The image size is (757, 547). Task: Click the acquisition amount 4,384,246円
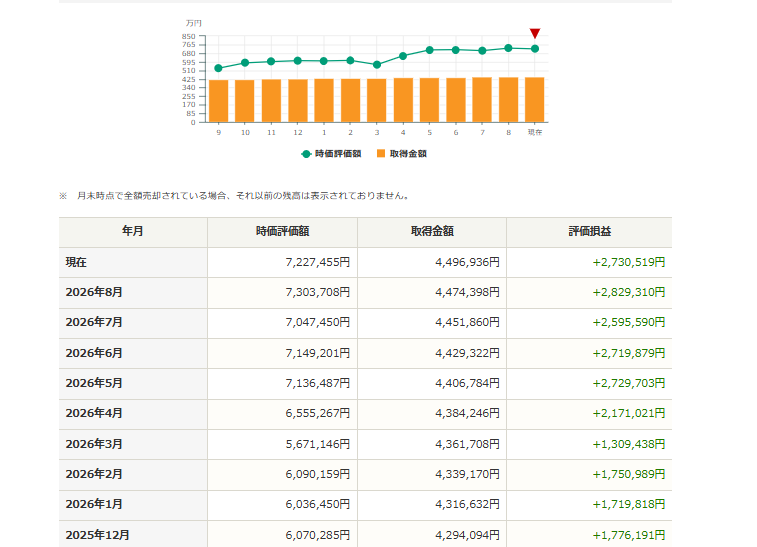(x=467, y=413)
